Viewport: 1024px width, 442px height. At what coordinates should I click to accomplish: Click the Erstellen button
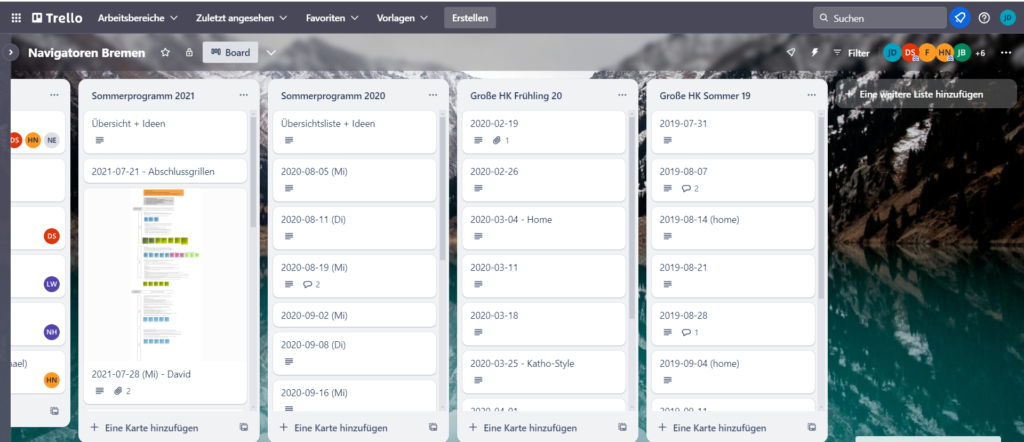tap(470, 18)
